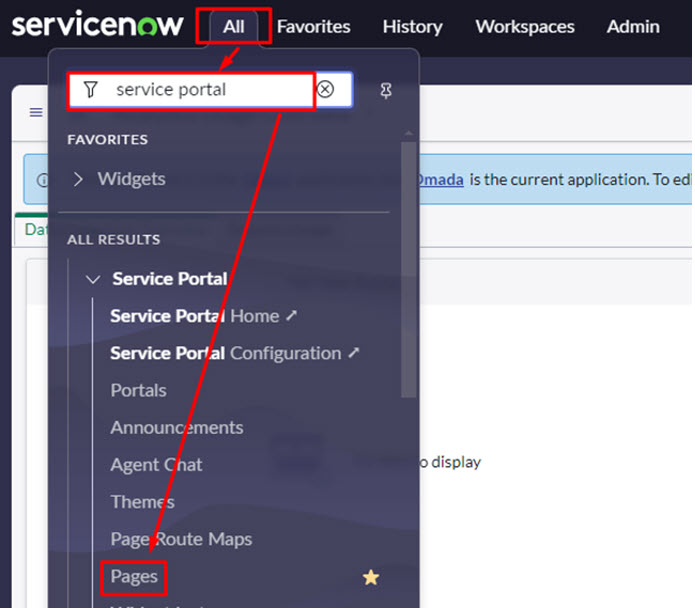Click scroll-up arrow of menu scrollbar
This screenshot has height=609, width=695.
tap(409, 133)
